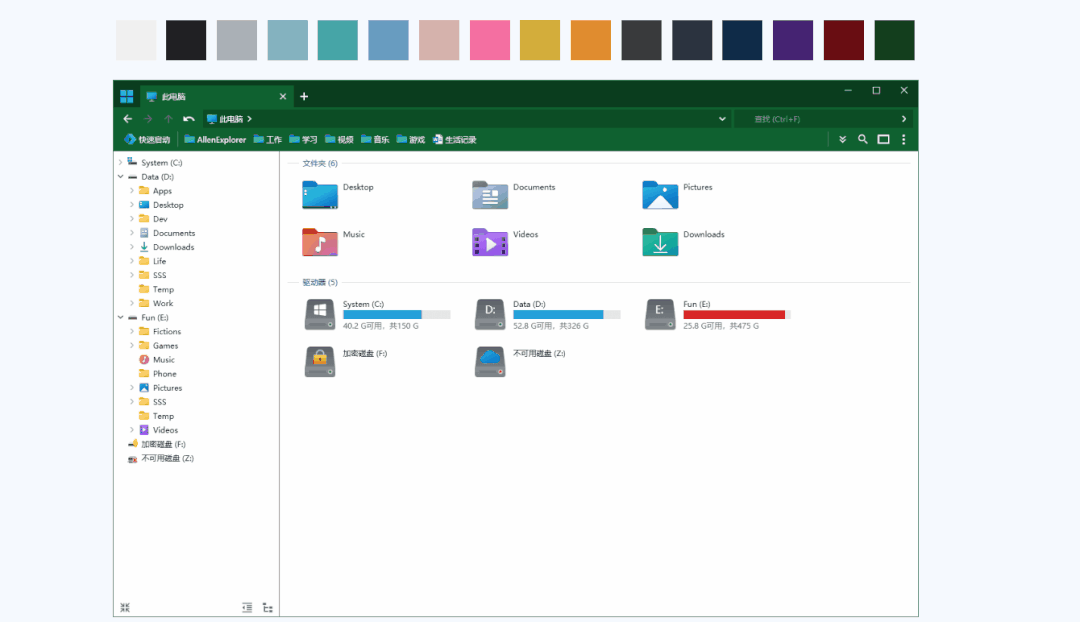Open the address bar history dropdown

722,119
